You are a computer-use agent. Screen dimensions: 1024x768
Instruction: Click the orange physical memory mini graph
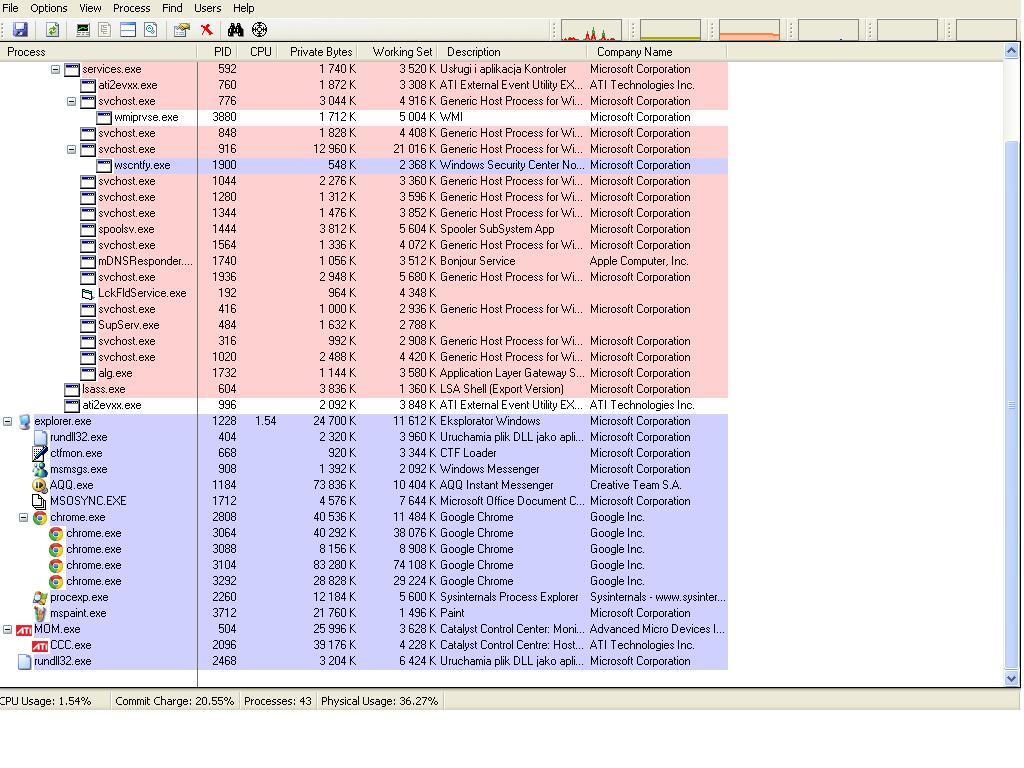click(749, 30)
